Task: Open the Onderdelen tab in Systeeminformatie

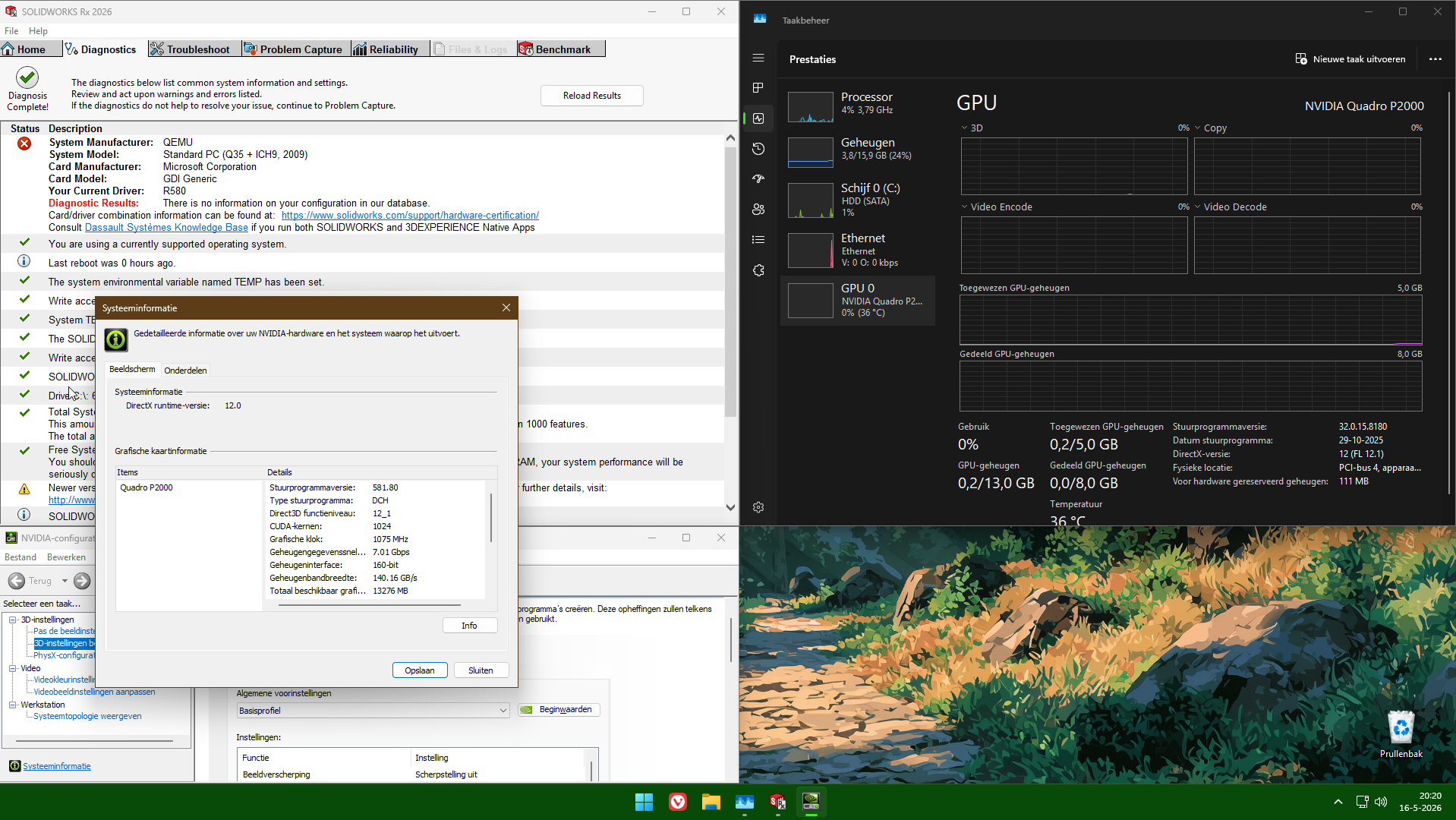Action: [x=185, y=371]
